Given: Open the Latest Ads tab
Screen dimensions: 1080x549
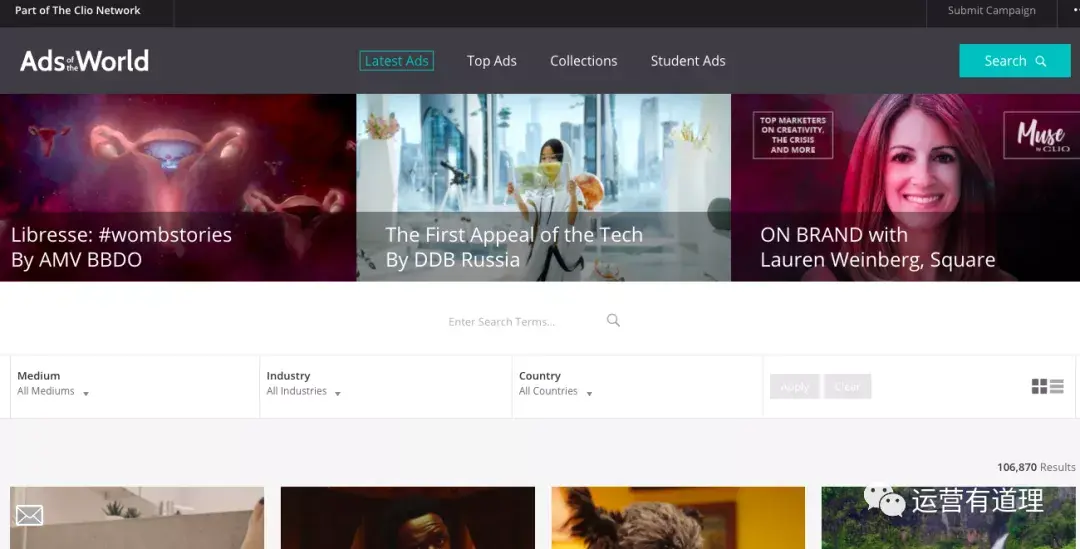Looking at the screenshot, I should click(397, 61).
